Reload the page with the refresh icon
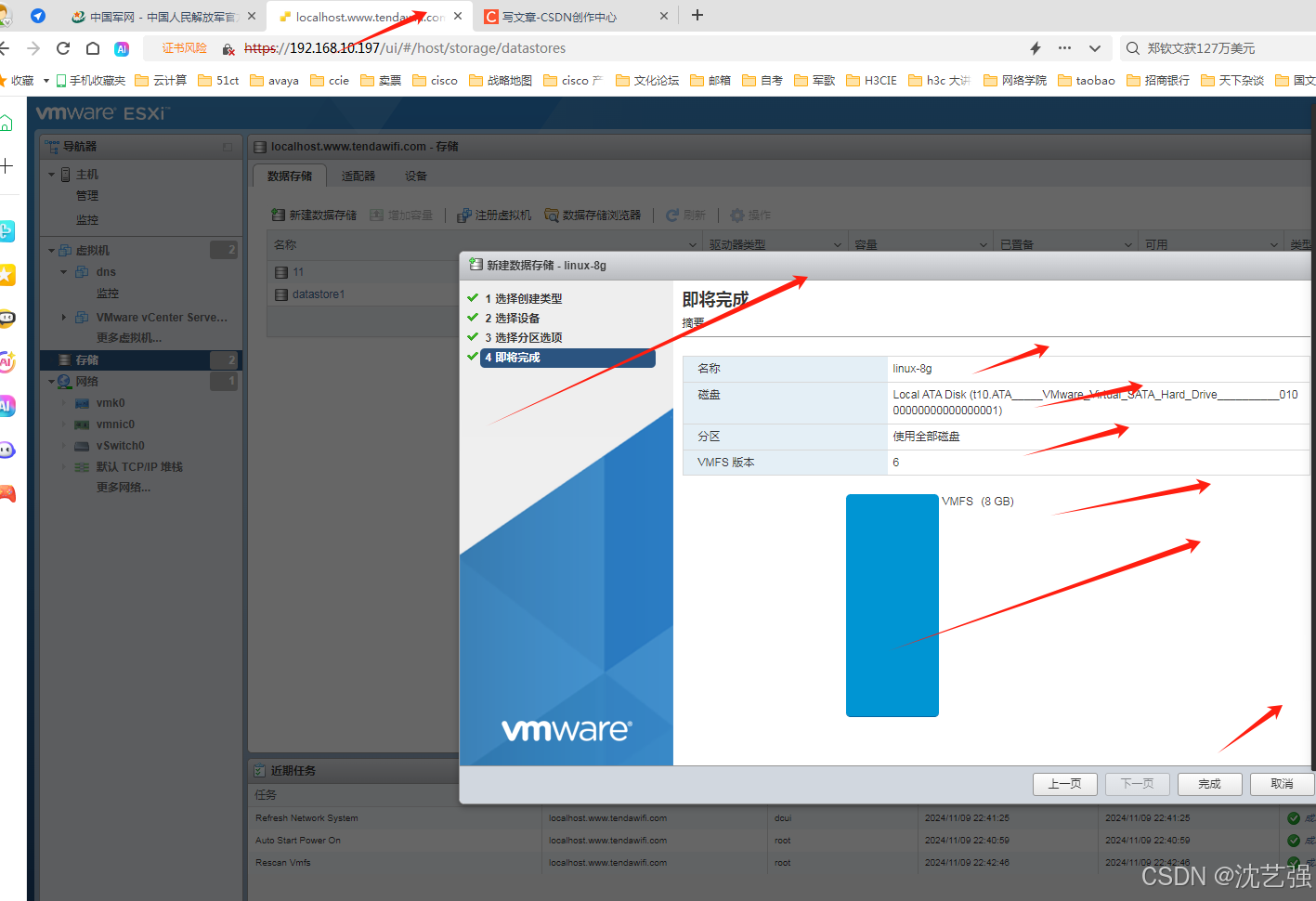The image size is (1316, 901). pos(63,48)
